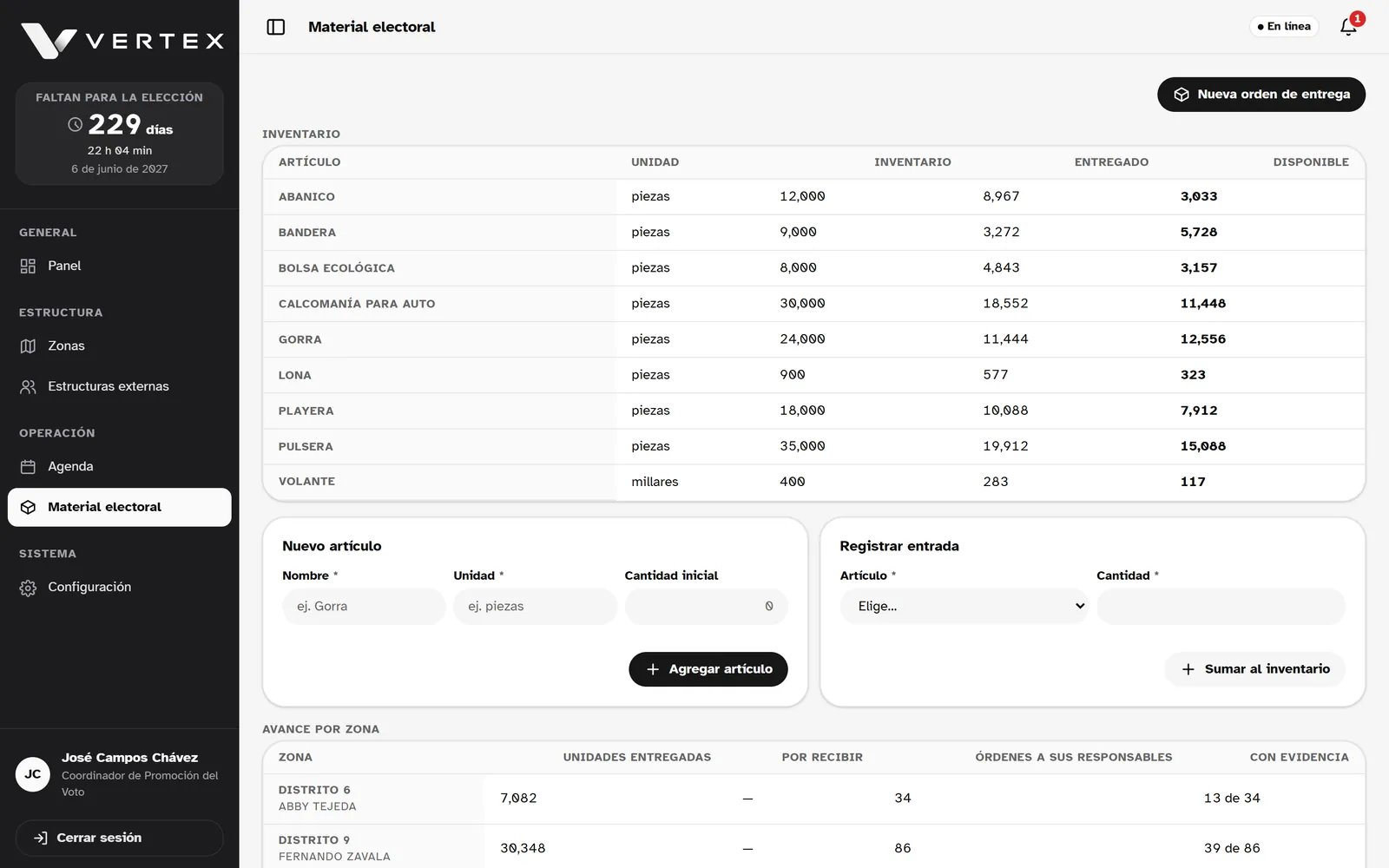1389x868 pixels.
Task: Click the "13 de 34" evidence value
Action: point(1232,799)
